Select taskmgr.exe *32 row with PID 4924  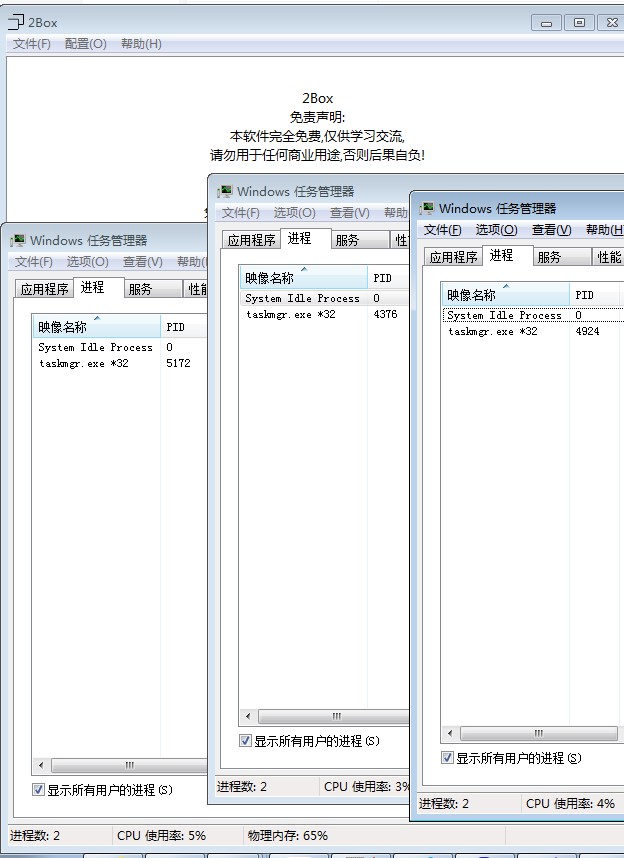[533, 332]
